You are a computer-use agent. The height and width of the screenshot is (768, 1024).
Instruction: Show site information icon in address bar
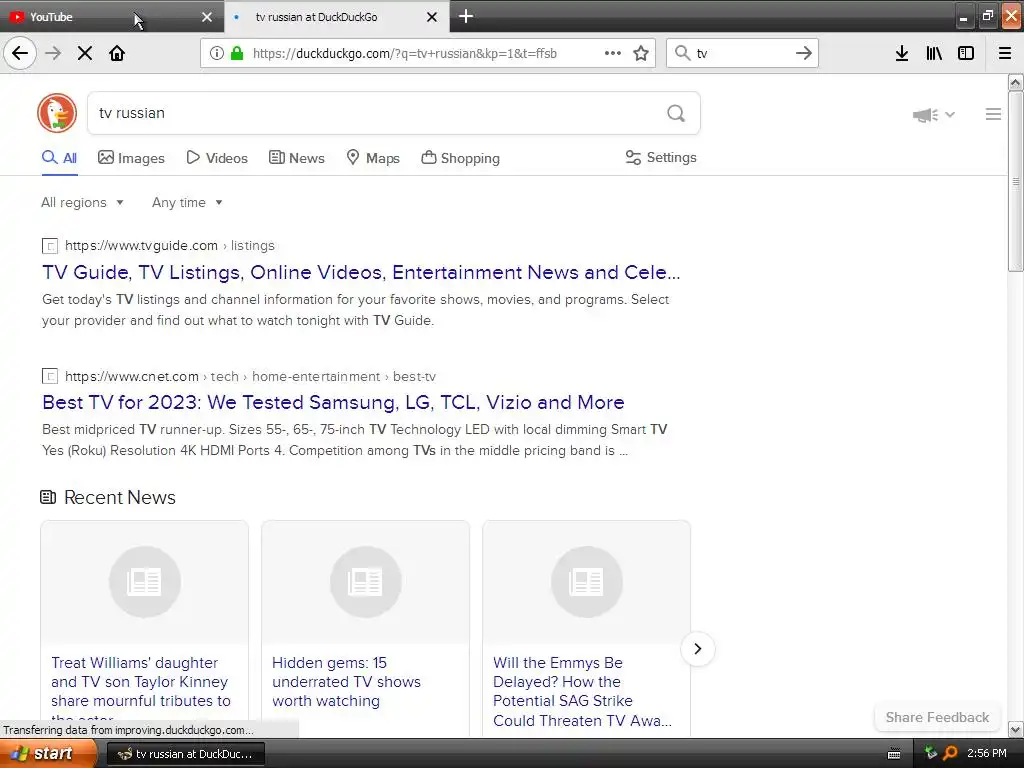[217, 53]
